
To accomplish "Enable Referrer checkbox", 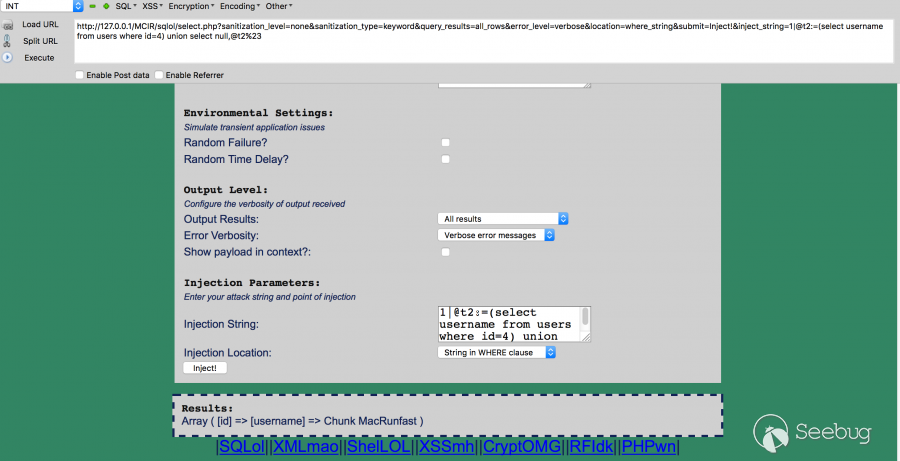I will tap(159, 75).
